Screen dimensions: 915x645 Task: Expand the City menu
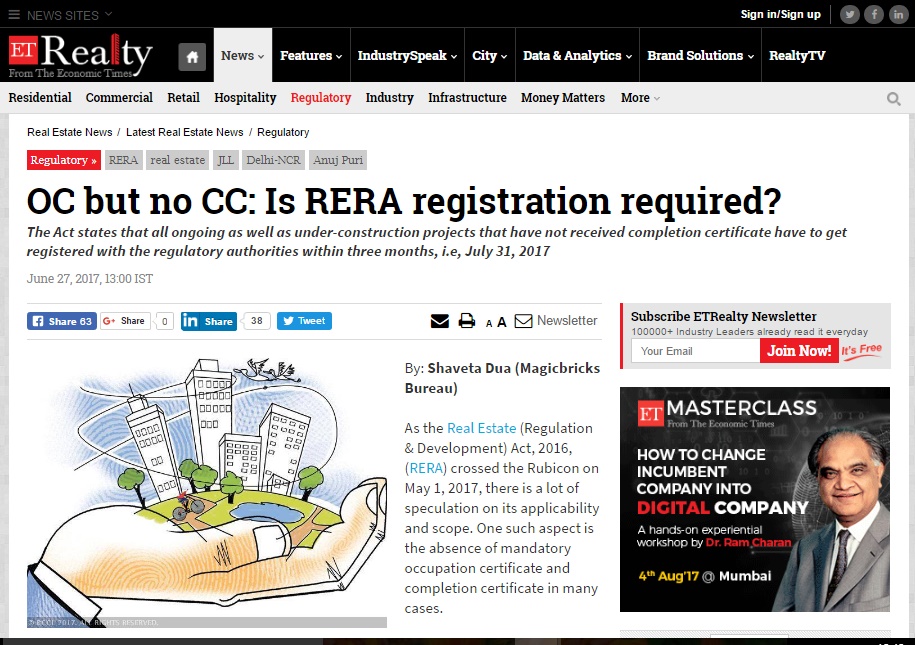click(490, 55)
